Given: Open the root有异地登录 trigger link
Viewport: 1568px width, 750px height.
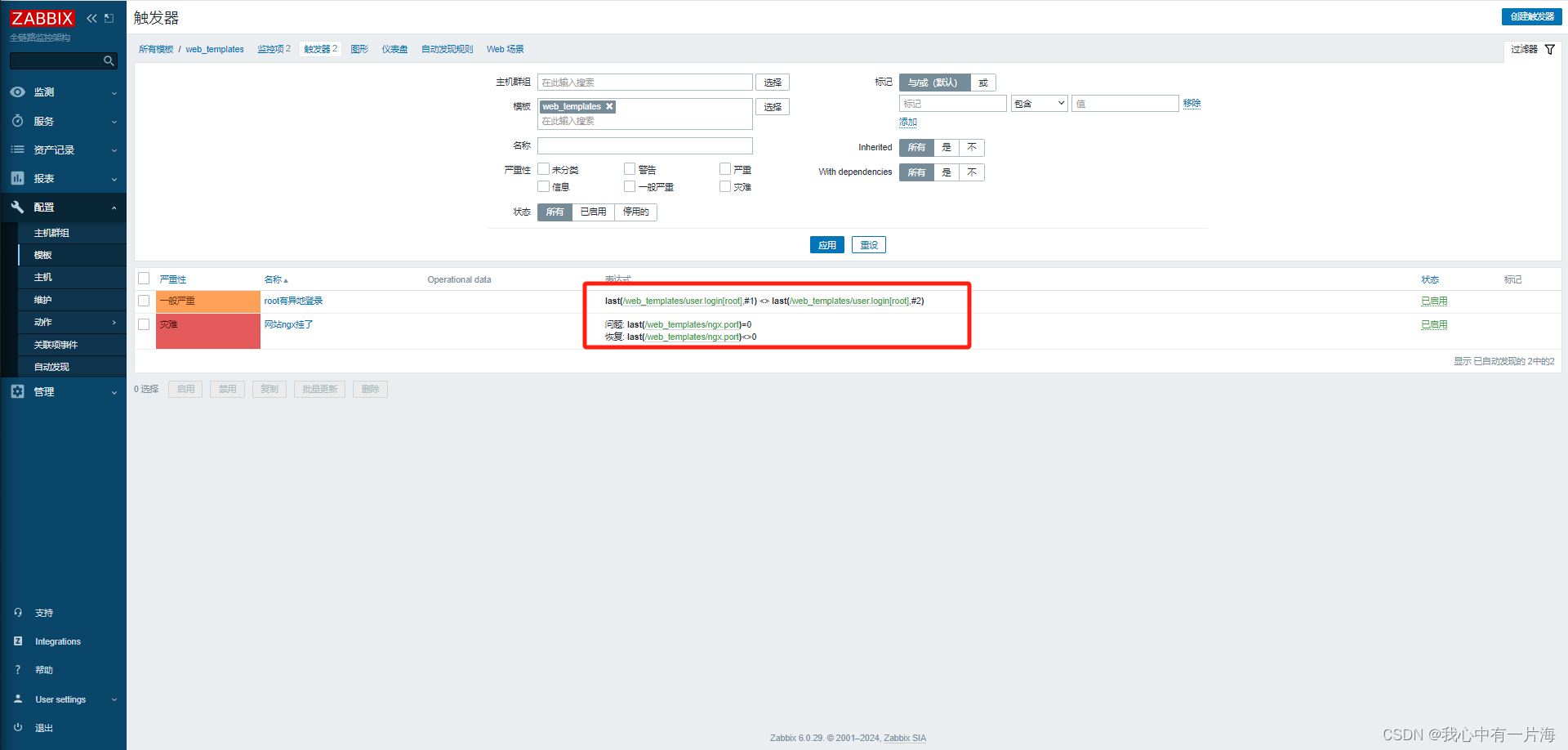Looking at the screenshot, I should (x=293, y=301).
